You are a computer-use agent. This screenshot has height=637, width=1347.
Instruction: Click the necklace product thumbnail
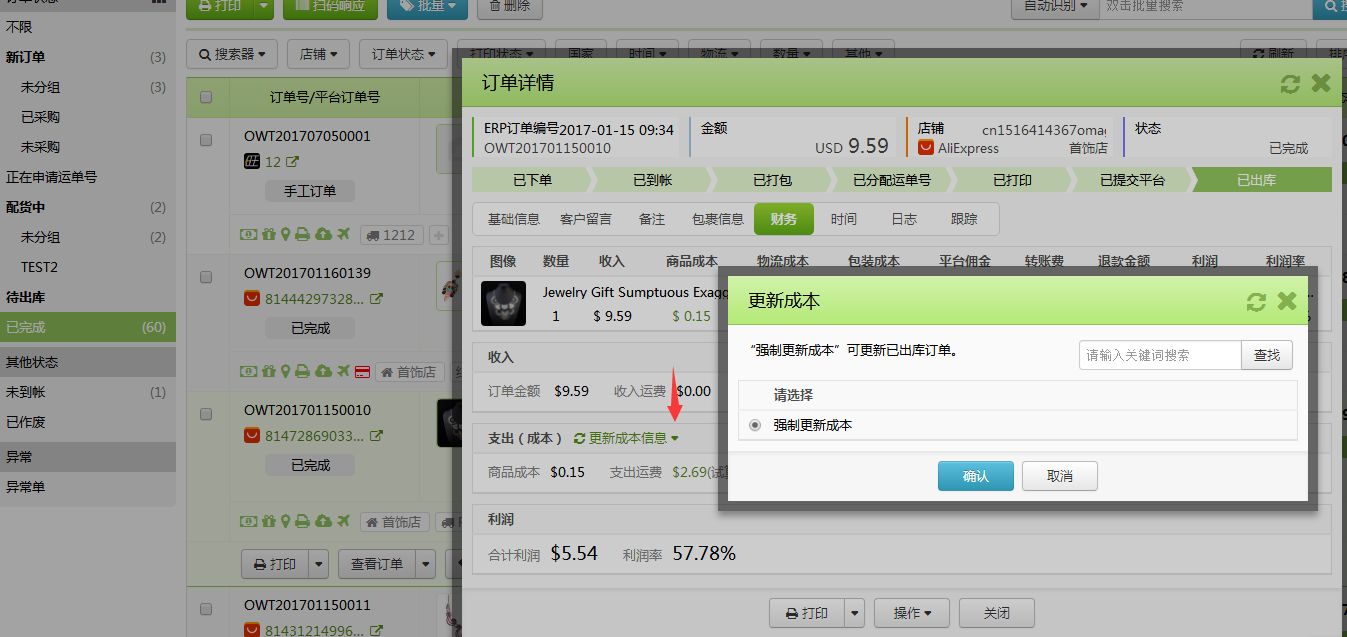[503, 303]
